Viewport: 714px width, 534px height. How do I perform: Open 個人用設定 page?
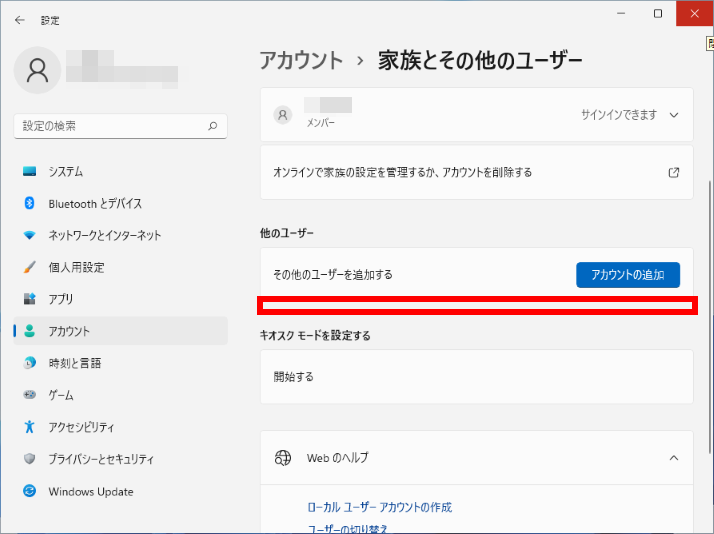click(x=121, y=267)
